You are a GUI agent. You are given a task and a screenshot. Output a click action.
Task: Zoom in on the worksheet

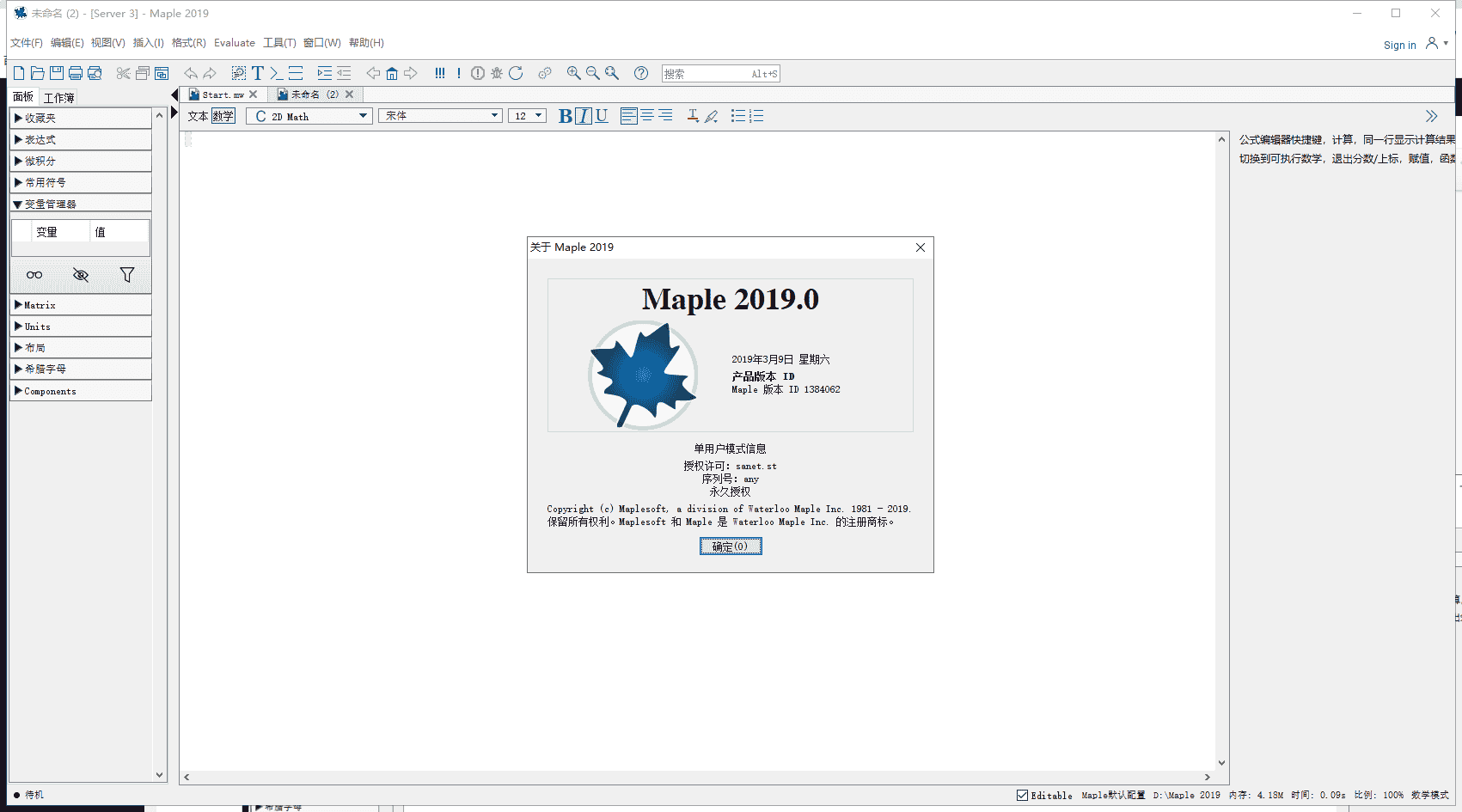click(x=573, y=73)
